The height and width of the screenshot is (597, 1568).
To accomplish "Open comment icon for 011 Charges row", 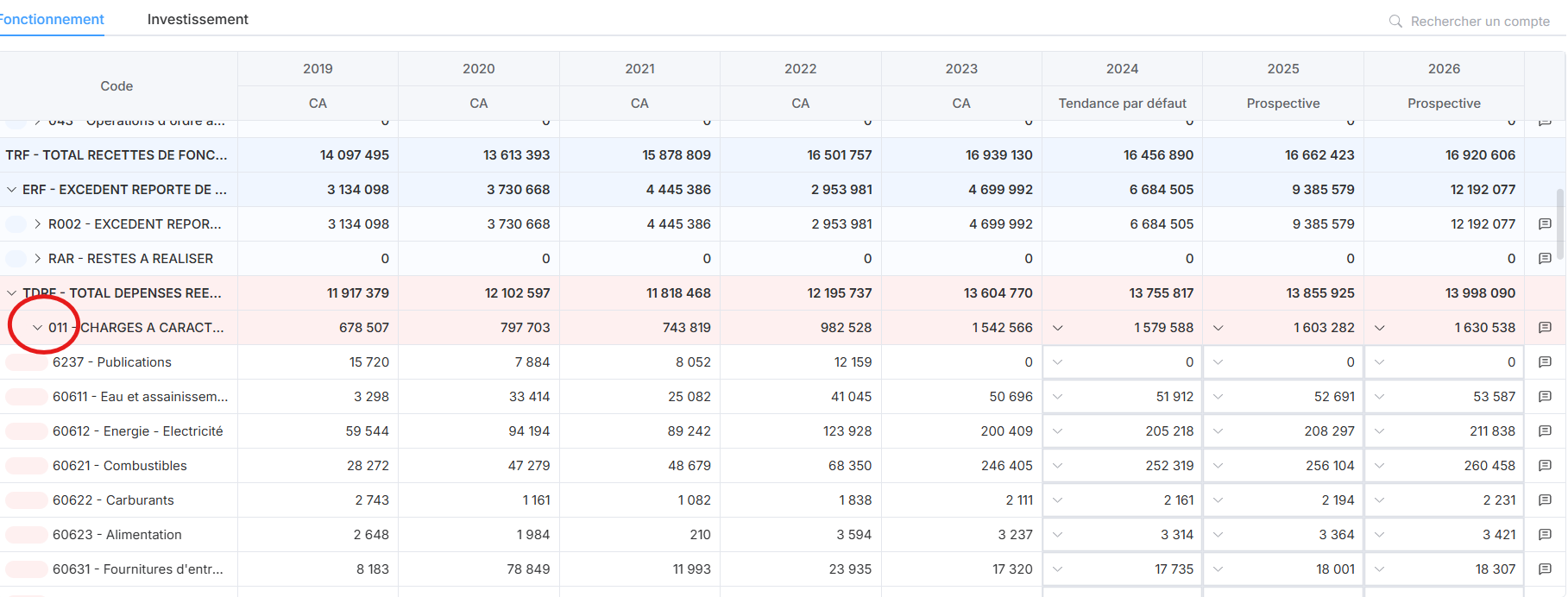I will click(x=1545, y=328).
